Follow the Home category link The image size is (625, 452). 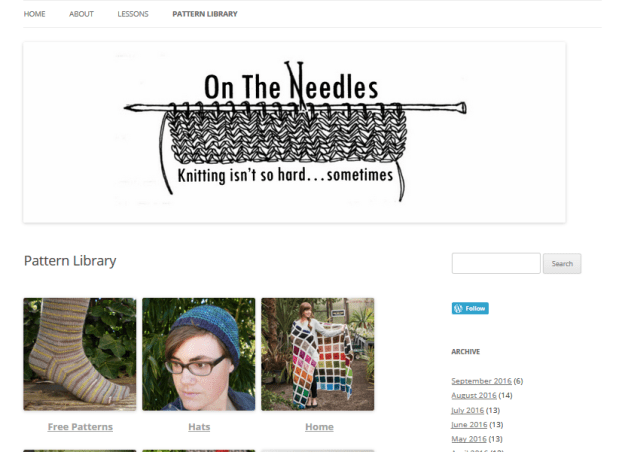tap(319, 427)
